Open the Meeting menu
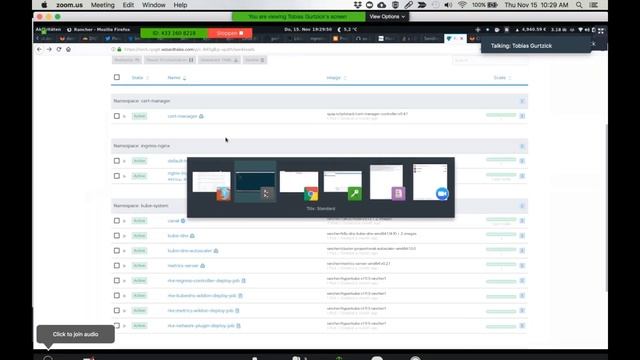 point(102,5)
